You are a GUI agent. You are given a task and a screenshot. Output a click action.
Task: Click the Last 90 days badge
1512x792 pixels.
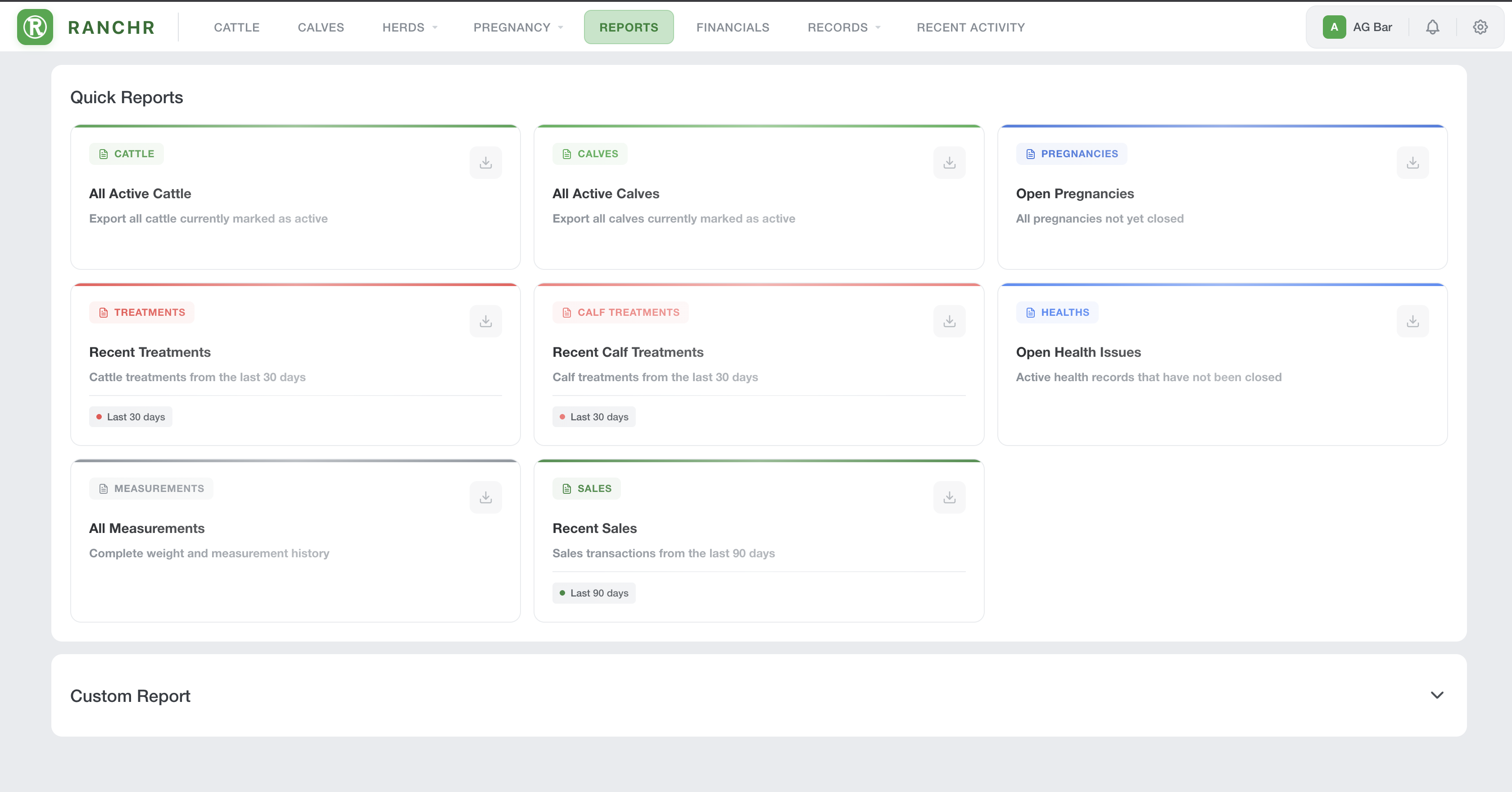pyautogui.click(x=593, y=593)
